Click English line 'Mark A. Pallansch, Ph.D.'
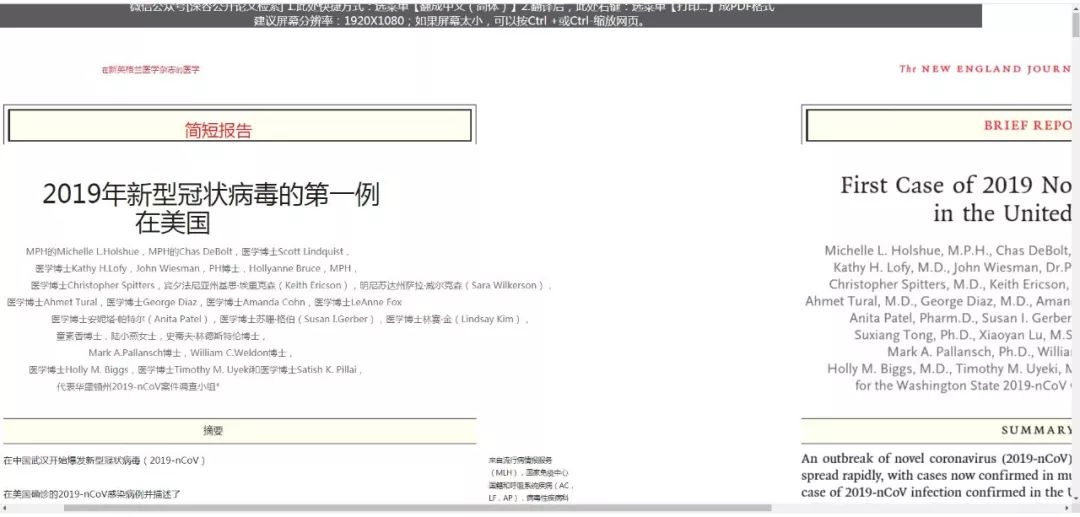 click(x=979, y=352)
